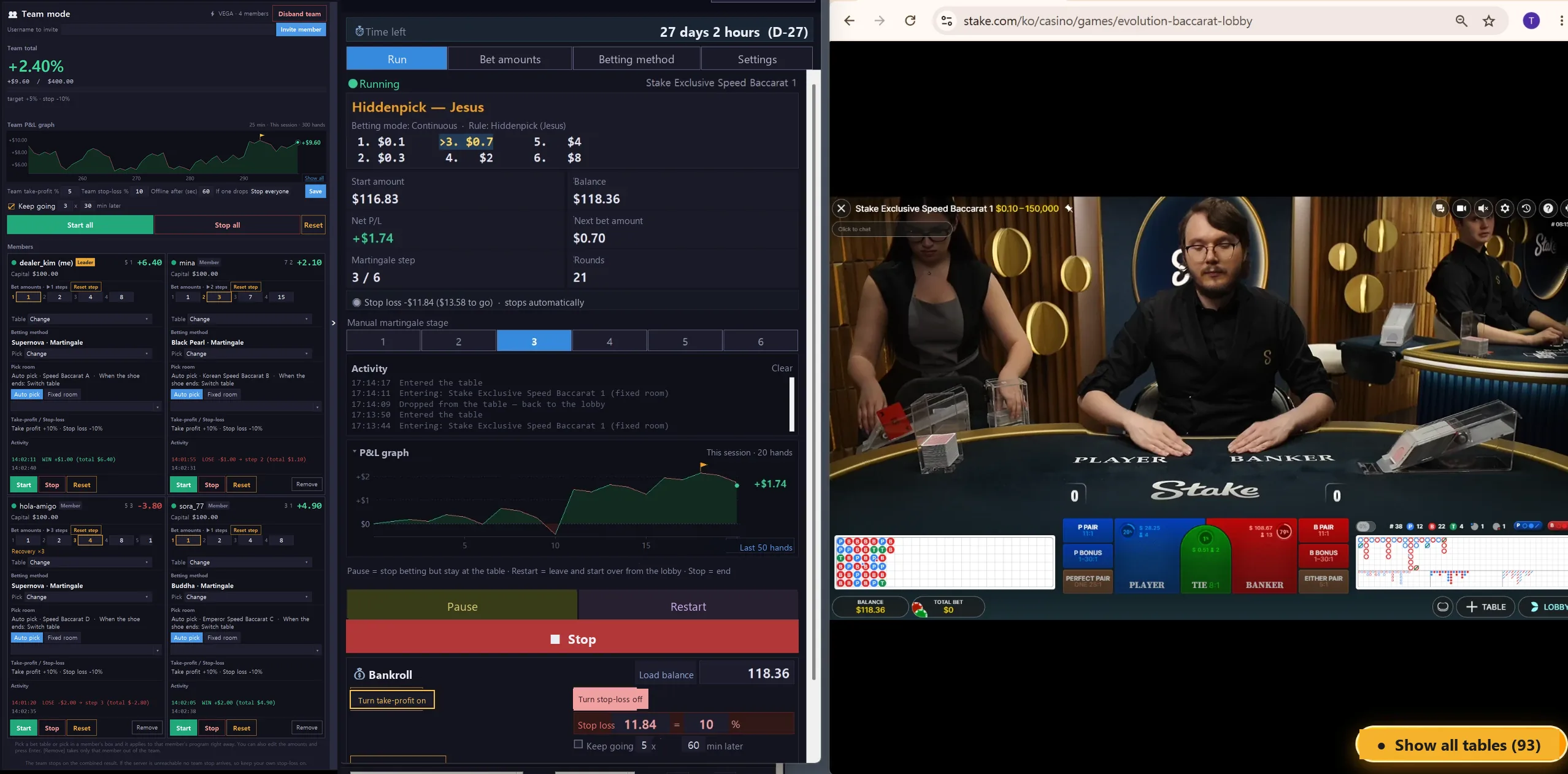This screenshot has width=1568, height=774.
Task: Open the game history clock icon
Action: pos(1526,209)
